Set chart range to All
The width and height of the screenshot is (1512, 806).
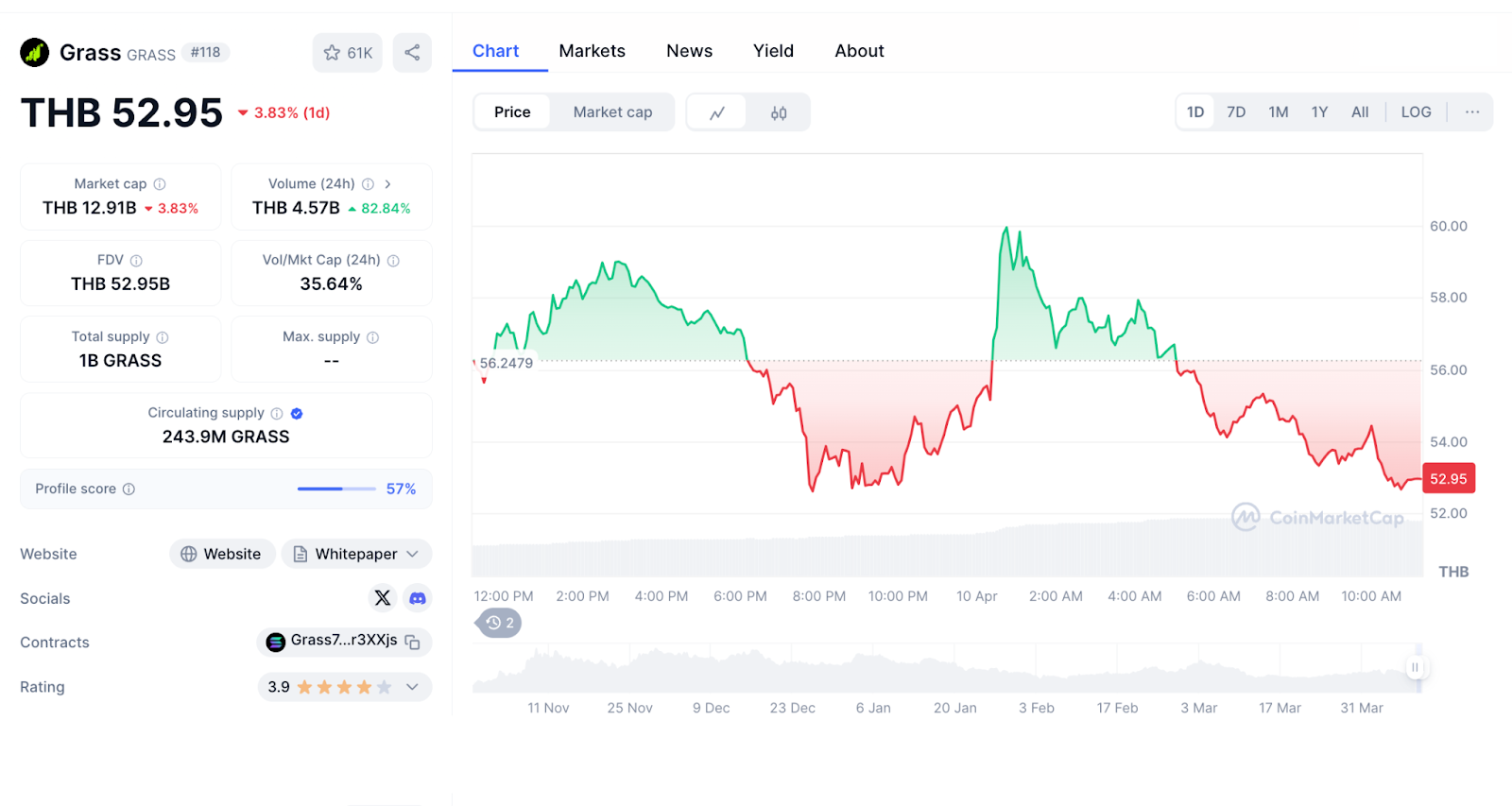pos(1360,112)
